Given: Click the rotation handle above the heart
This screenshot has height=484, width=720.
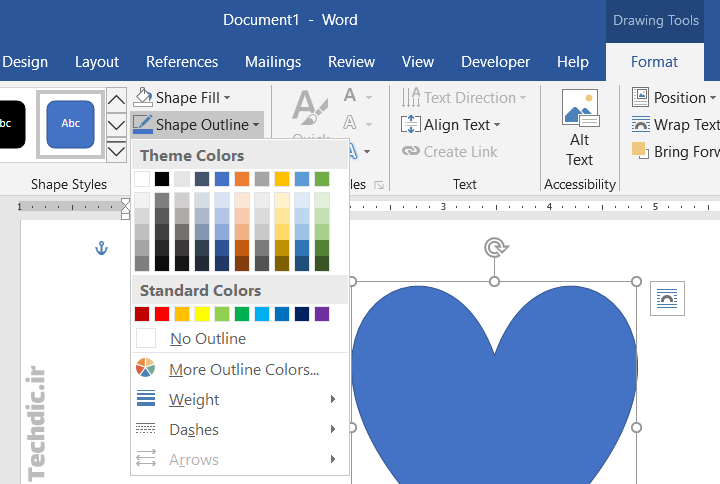Looking at the screenshot, I should pos(496,248).
